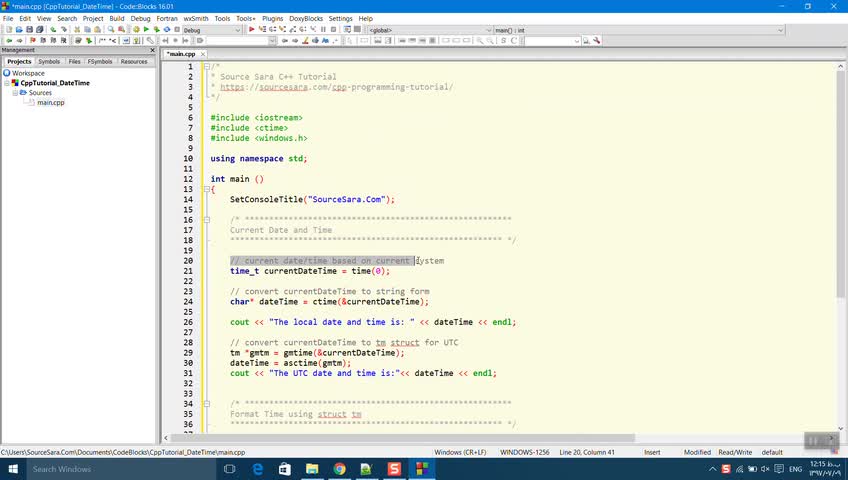Start debugging with red play icon
Screen dimensions: 848x480
coord(252,30)
